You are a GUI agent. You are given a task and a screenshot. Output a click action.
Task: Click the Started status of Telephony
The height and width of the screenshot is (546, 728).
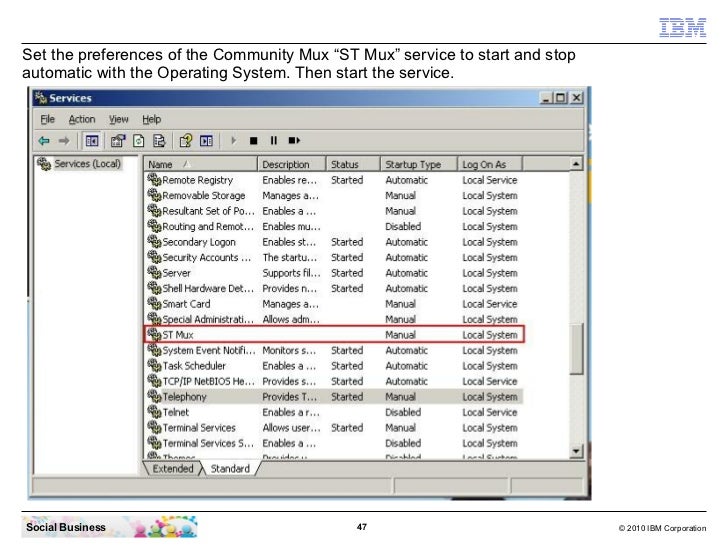pos(347,396)
